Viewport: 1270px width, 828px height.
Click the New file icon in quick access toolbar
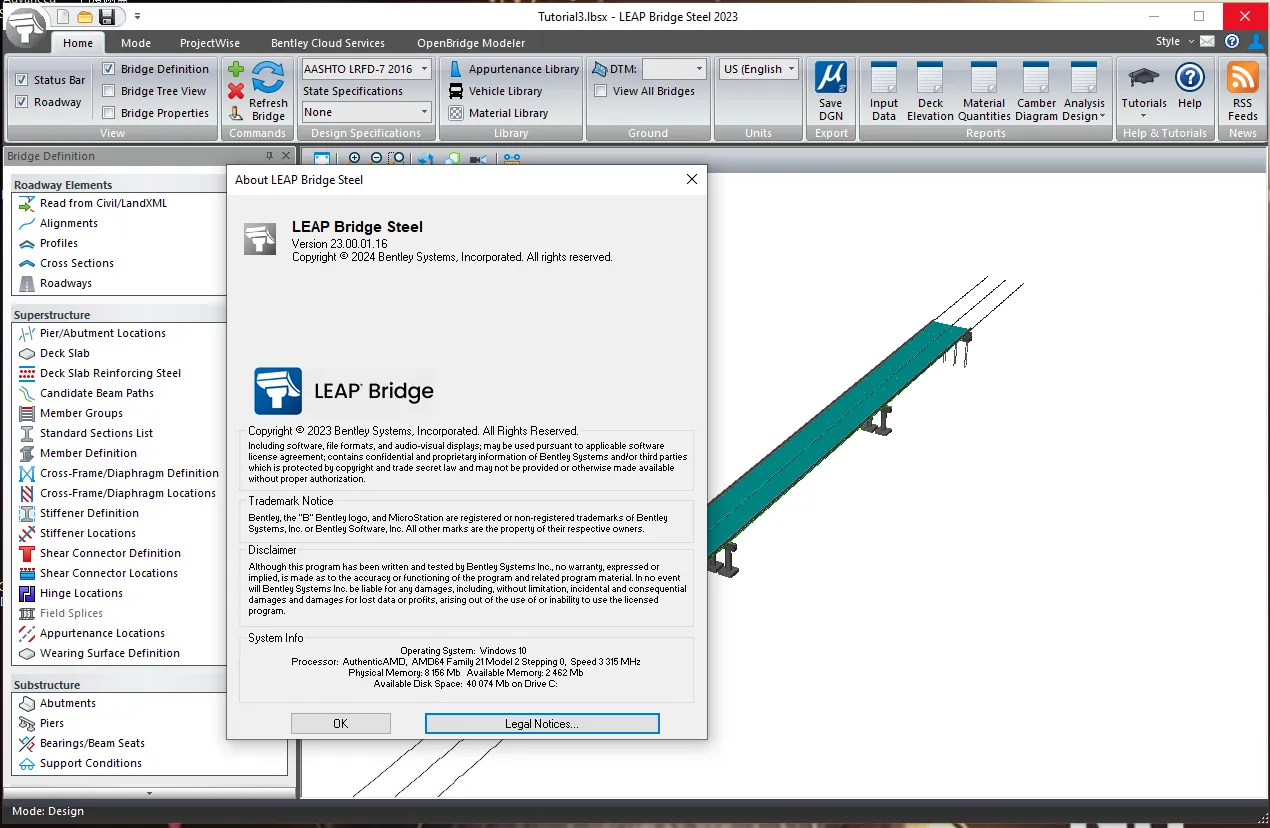(63, 16)
